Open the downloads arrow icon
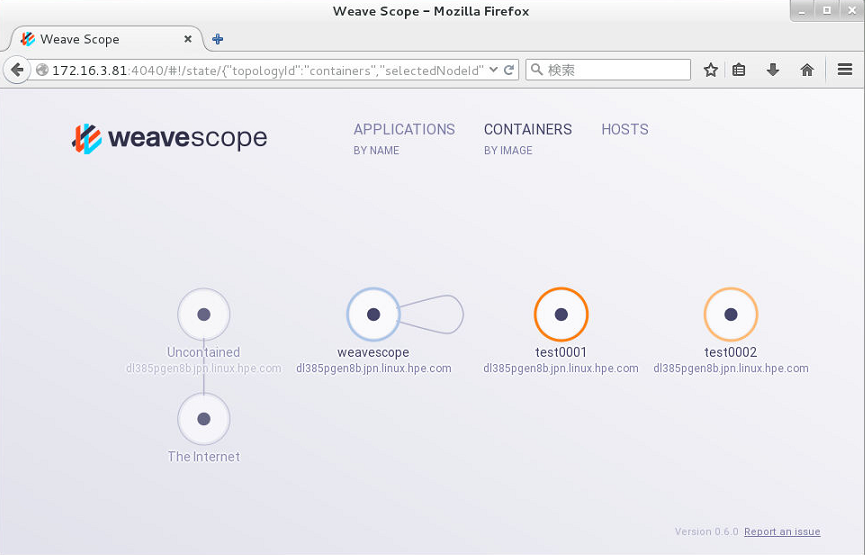Viewport: 865px width, 555px height. pyautogui.click(x=773, y=70)
